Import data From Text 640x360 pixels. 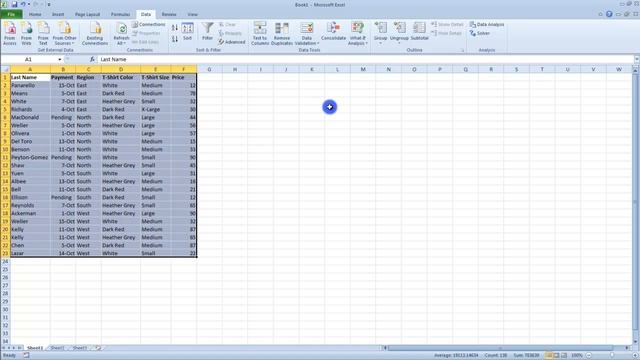[x=43, y=33]
